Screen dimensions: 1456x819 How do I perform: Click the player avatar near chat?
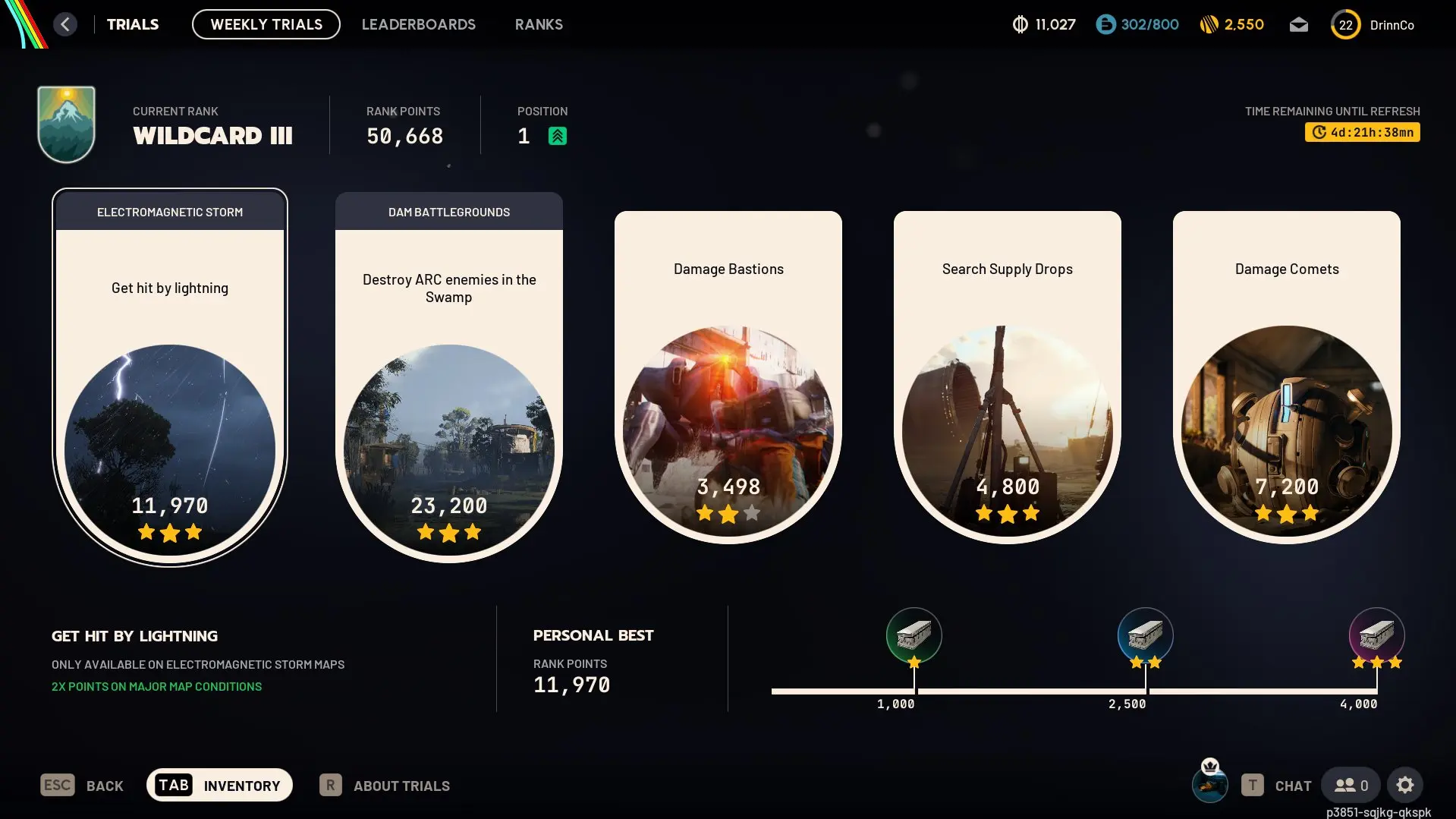1209,783
